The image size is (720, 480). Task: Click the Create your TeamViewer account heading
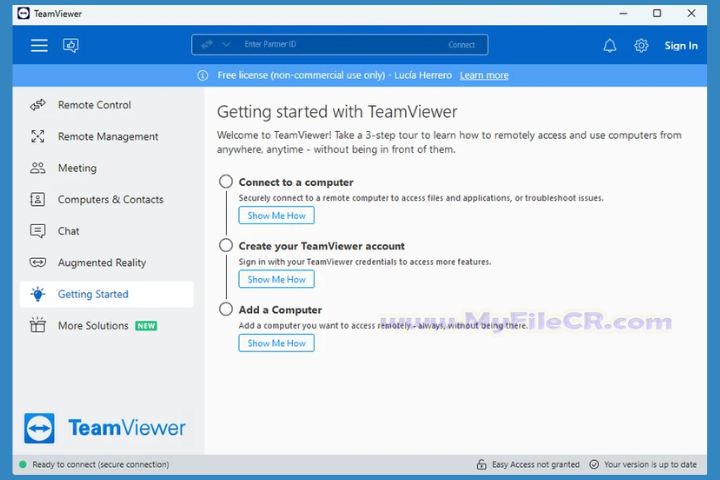point(321,246)
